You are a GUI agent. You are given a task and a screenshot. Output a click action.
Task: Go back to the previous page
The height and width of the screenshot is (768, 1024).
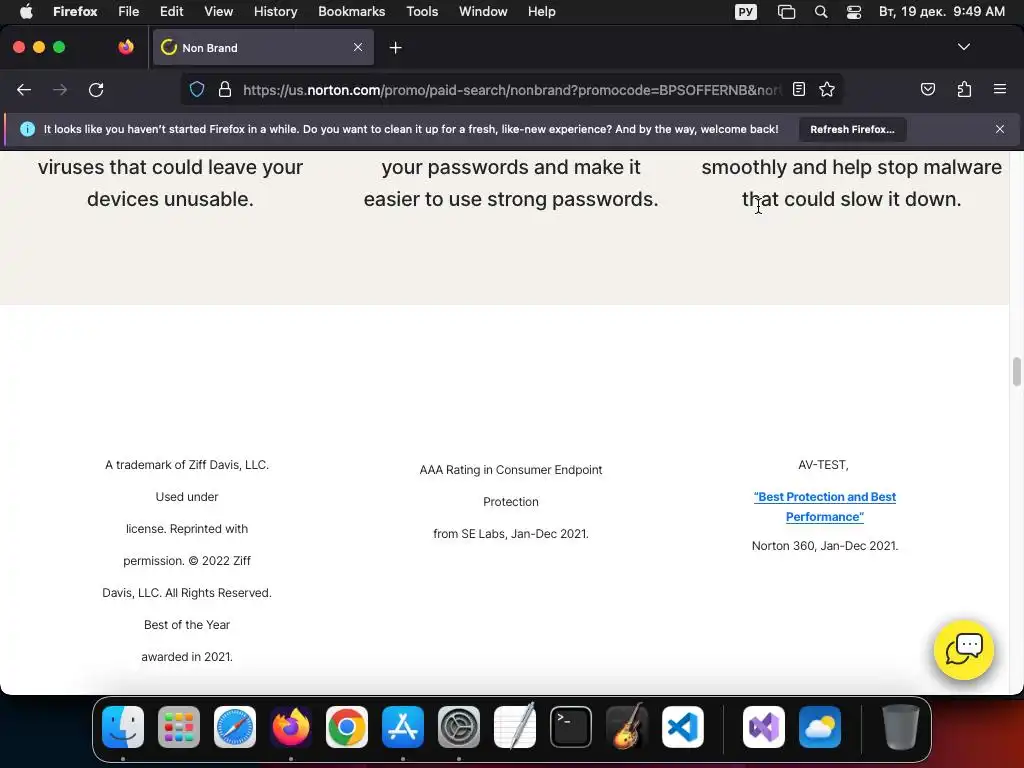[24, 89]
